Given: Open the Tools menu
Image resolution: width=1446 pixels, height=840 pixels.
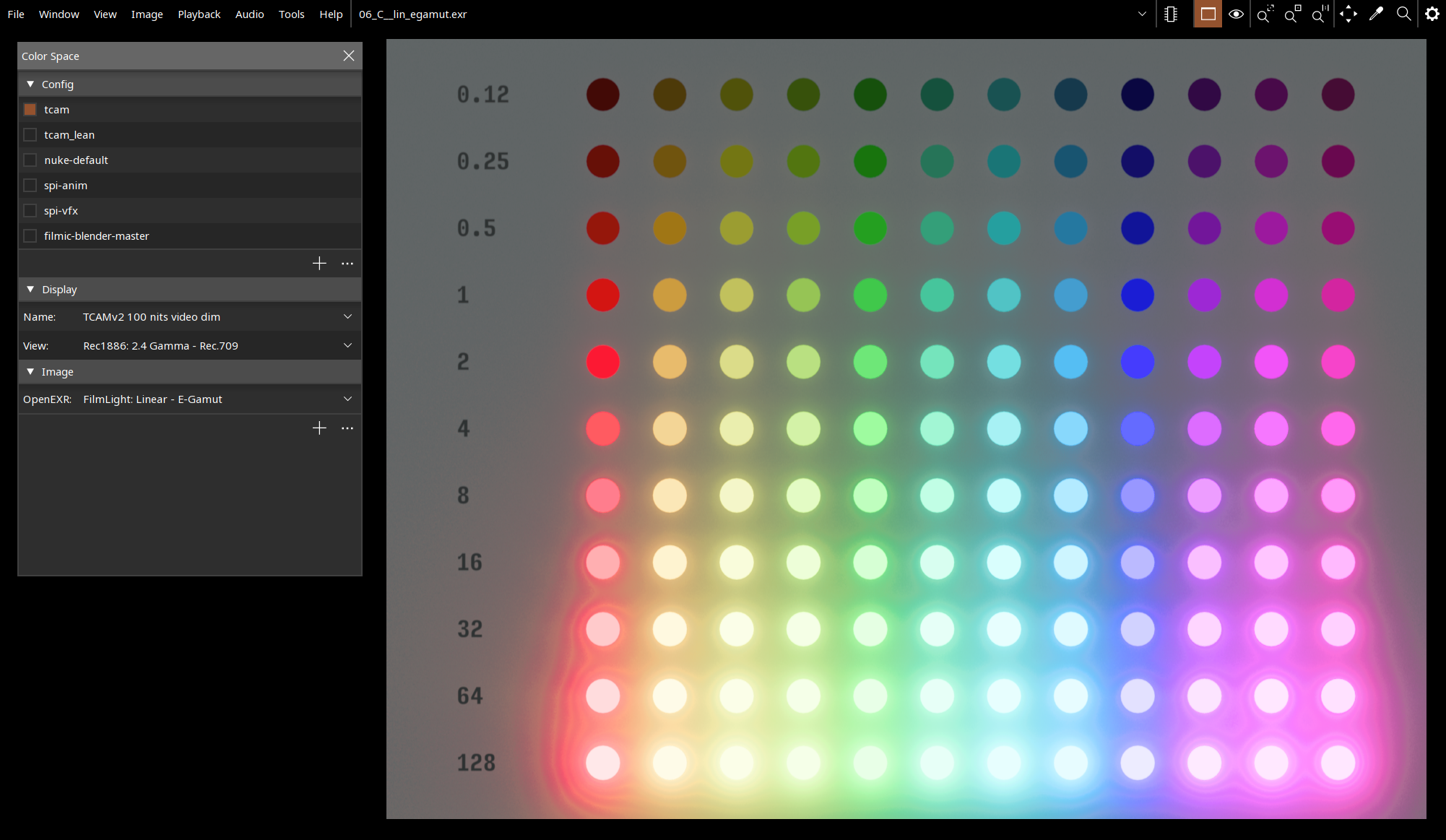Looking at the screenshot, I should [x=291, y=14].
